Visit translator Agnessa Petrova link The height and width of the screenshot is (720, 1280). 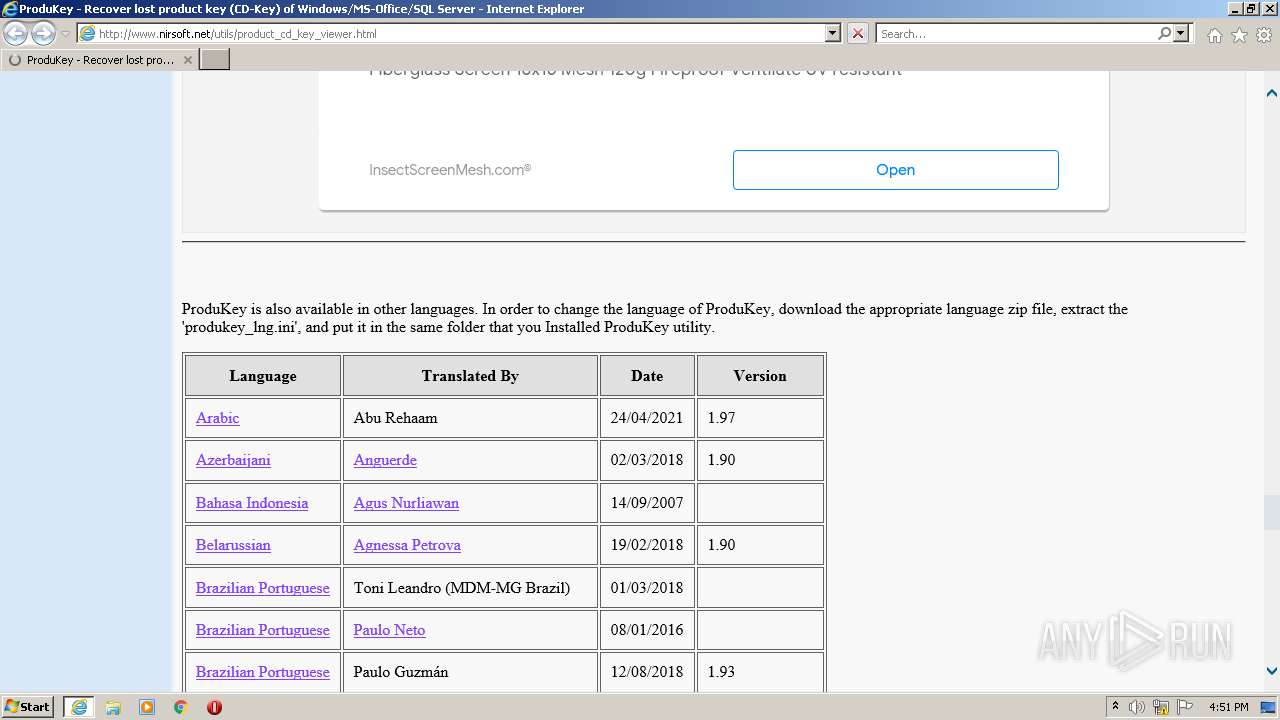tap(407, 545)
